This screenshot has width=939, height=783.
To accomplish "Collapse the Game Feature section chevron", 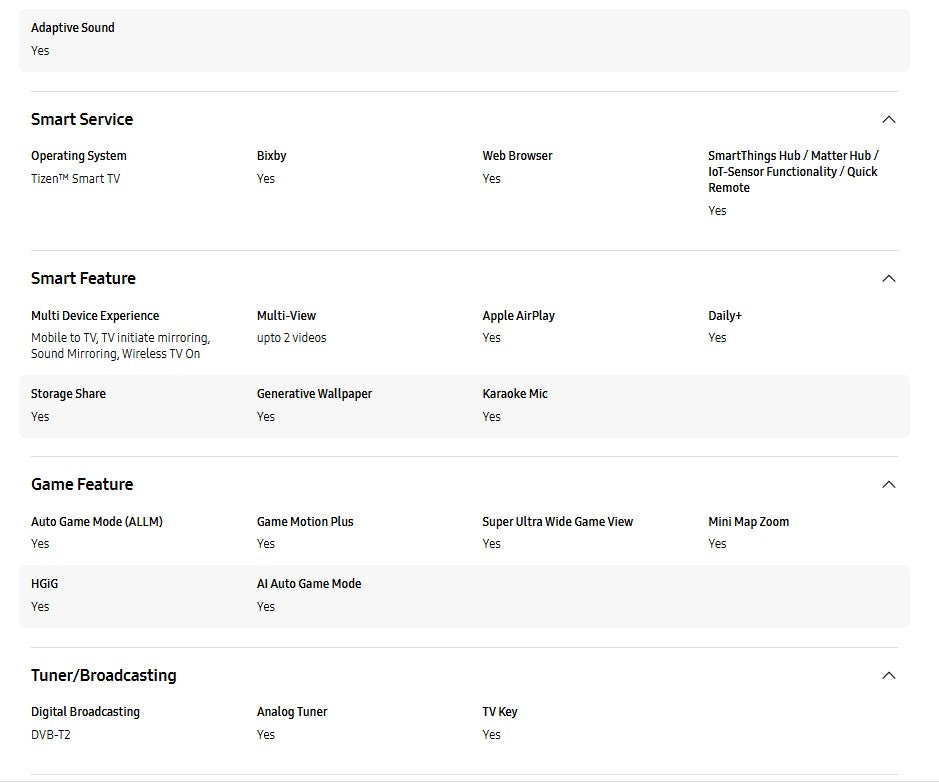I will pos(888,485).
